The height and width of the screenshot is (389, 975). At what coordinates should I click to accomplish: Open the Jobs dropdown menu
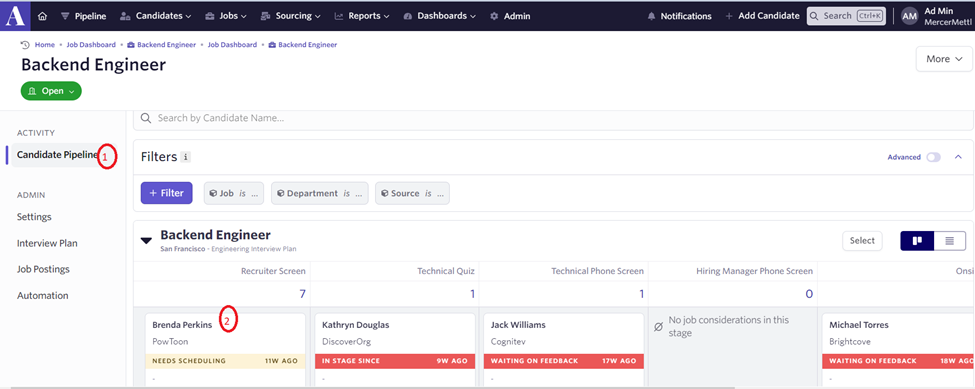[x=226, y=16]
